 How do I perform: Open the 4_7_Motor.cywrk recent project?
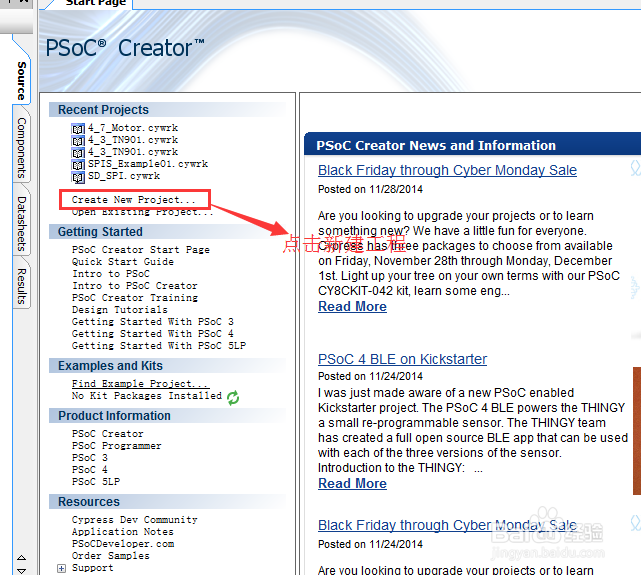[x=133, y=128]
